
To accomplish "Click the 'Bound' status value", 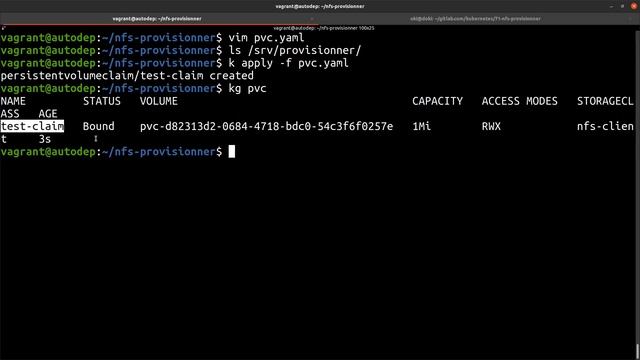I will 99,127.
